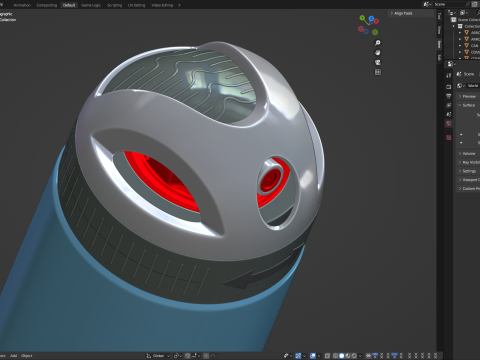Open object types visibility dropdown
The height and width of the screenshot is (360, 480).
tap(288, 356)
